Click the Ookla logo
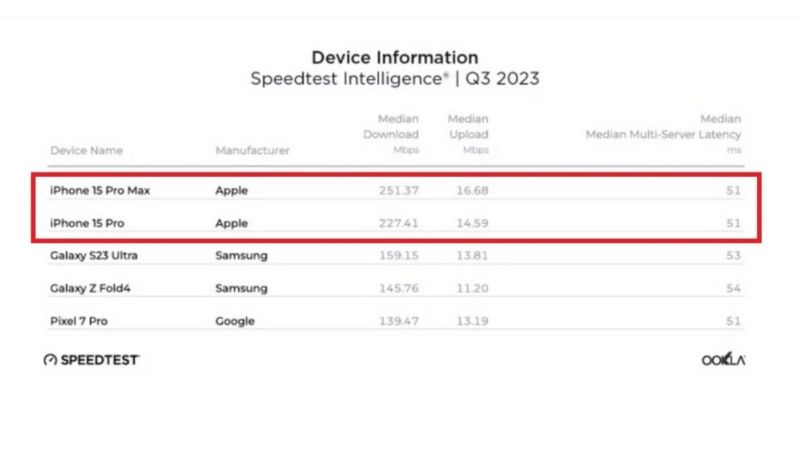The image size is (800, 450). point(723,360)
